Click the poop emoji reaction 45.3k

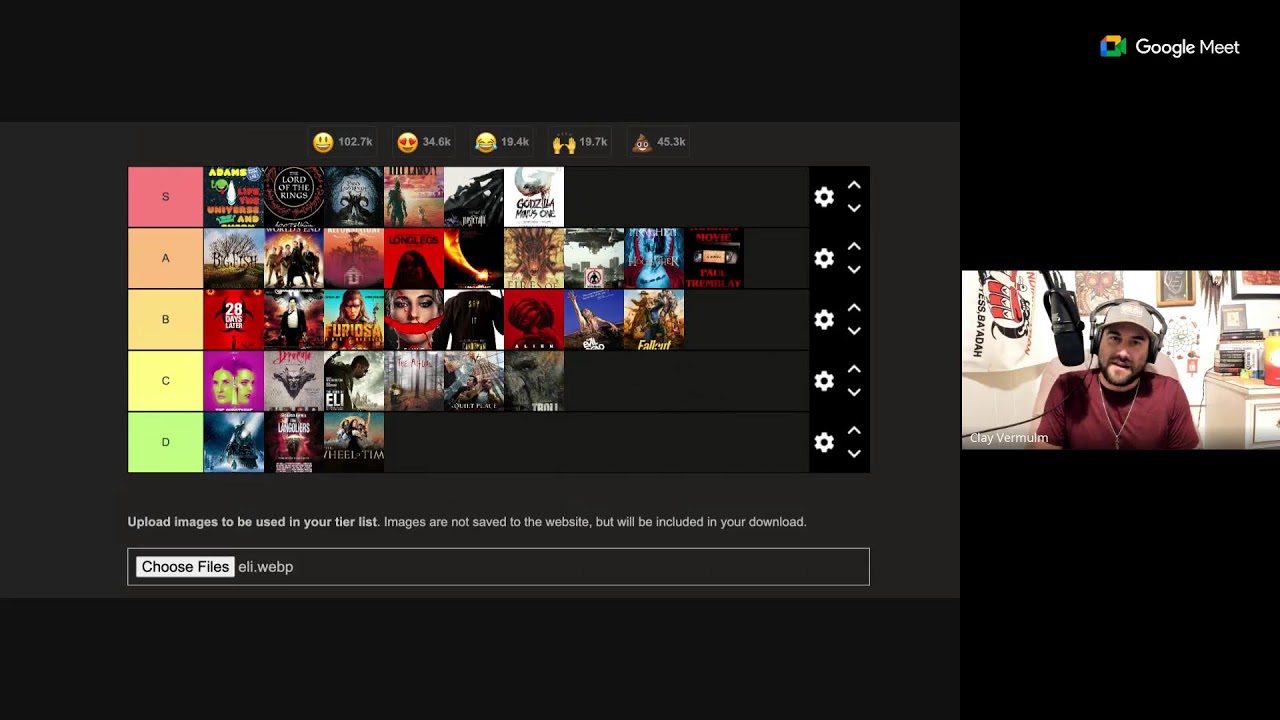click(659, 142)
